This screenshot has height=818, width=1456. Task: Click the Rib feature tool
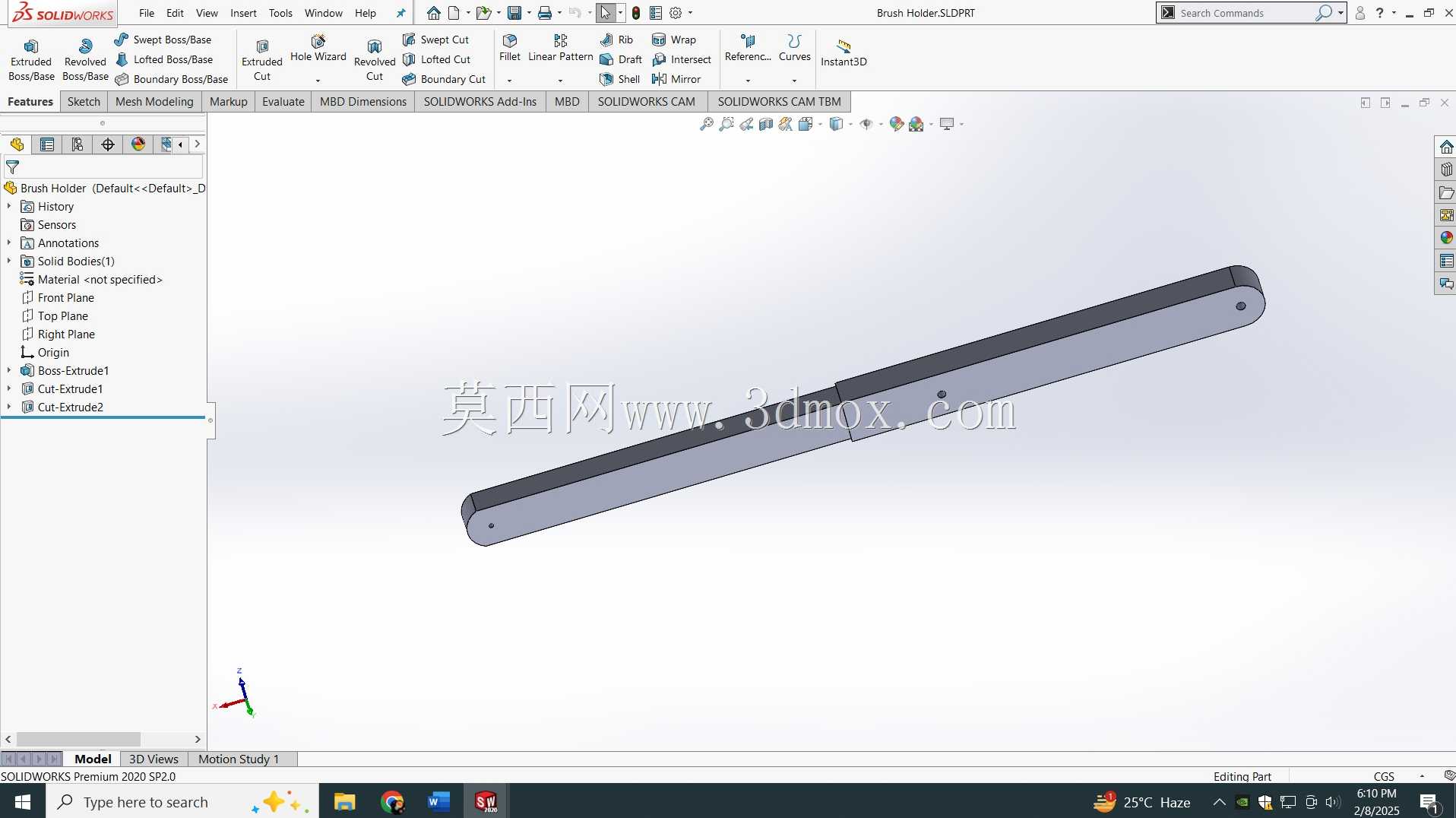point(616,40)
